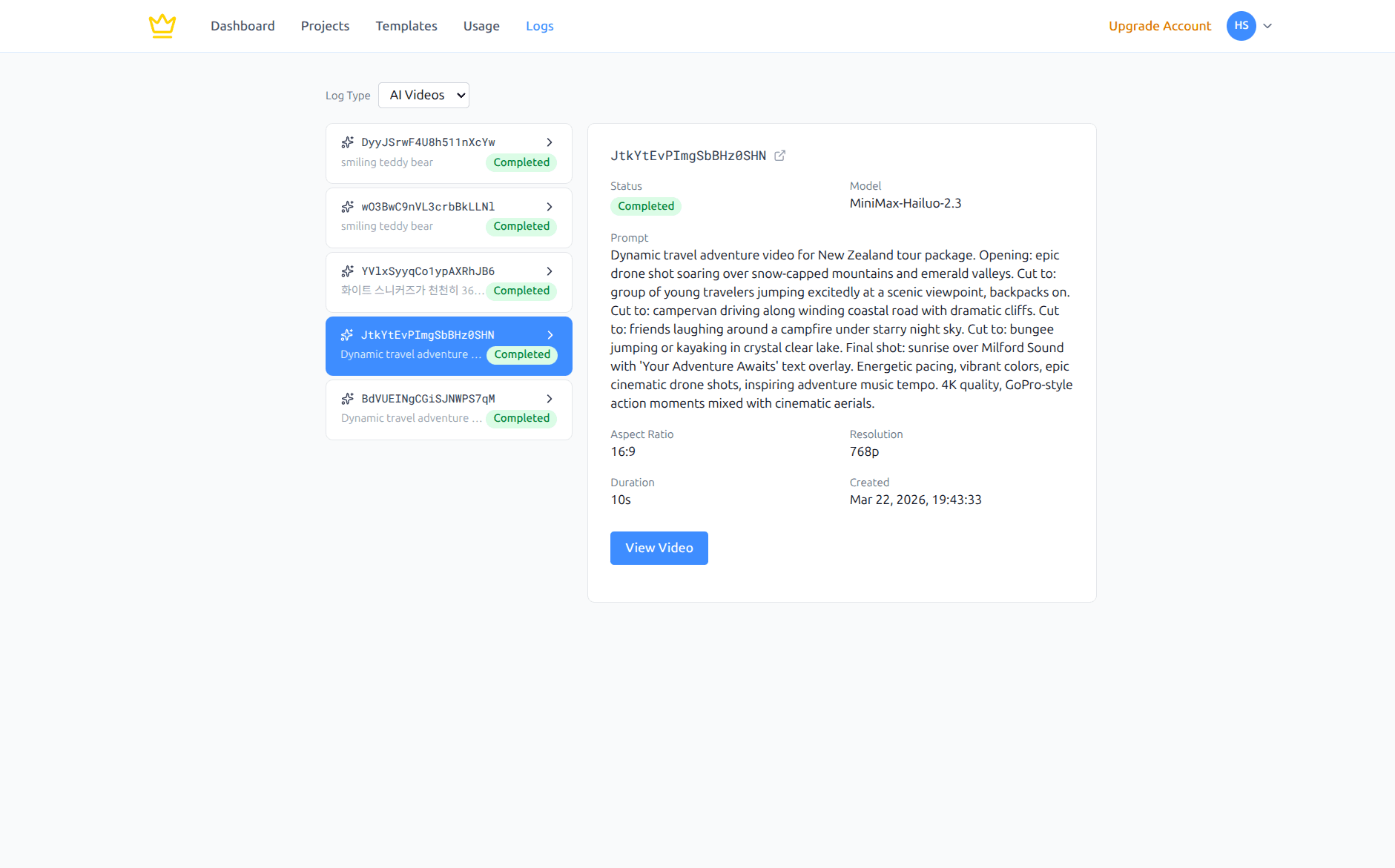Select the YVlxSyyqCo1ypAXRhJB6 log entry
This screenshot has width=1395, height=868.
(x=448, y=282)
